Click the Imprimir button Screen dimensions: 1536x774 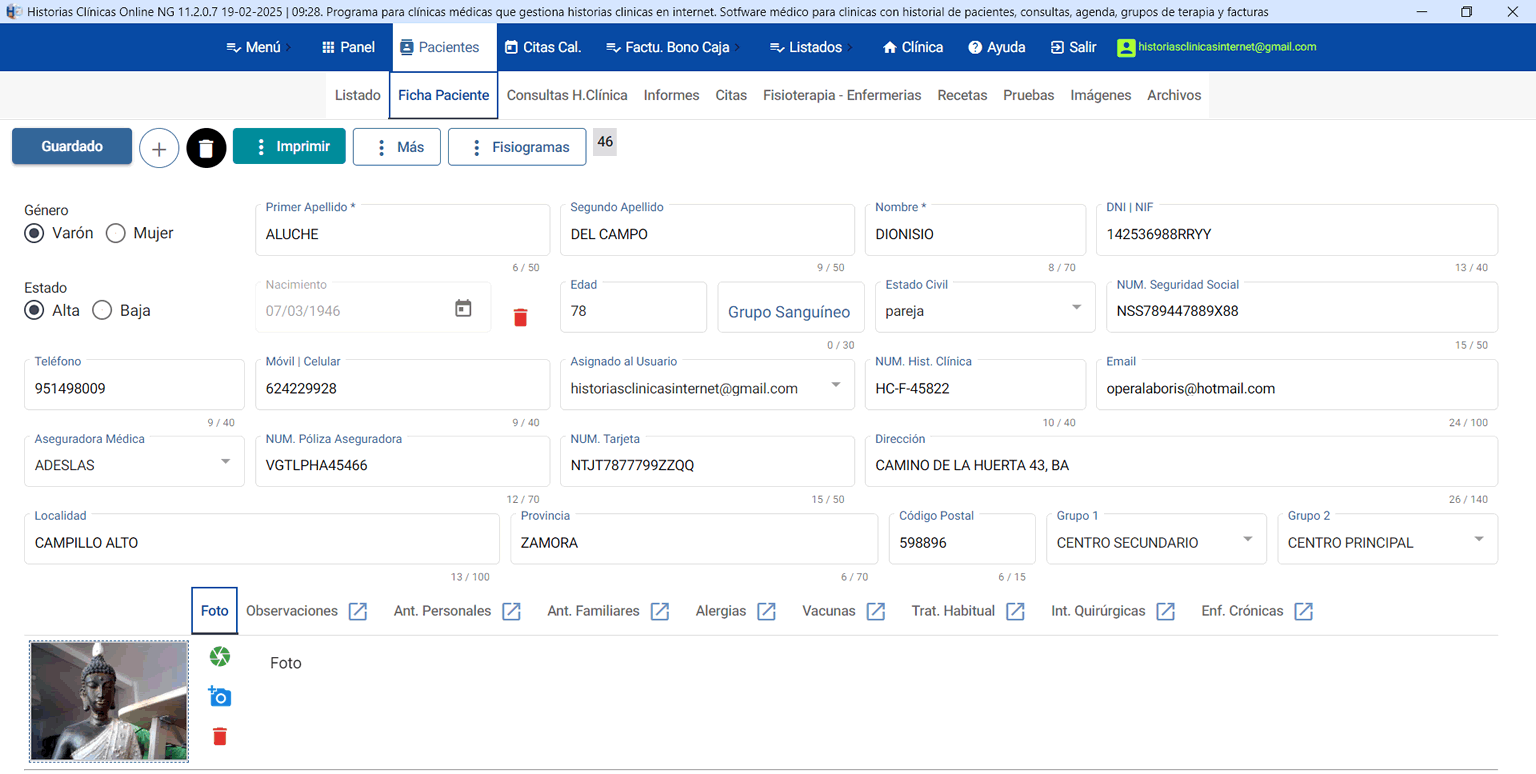[x=289, y=146]
